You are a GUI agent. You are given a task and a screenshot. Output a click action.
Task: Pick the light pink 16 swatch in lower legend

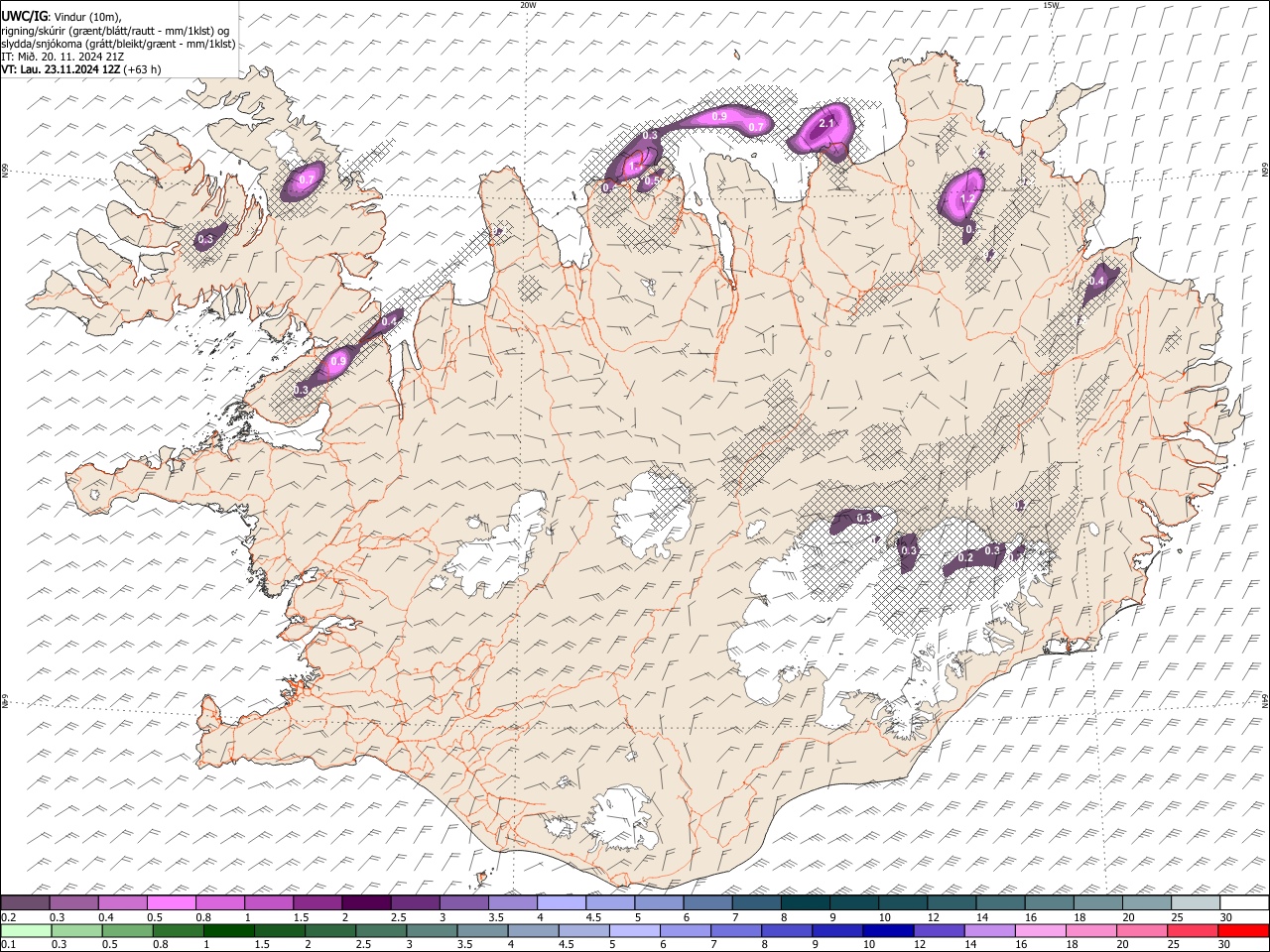pos(1039,930)
